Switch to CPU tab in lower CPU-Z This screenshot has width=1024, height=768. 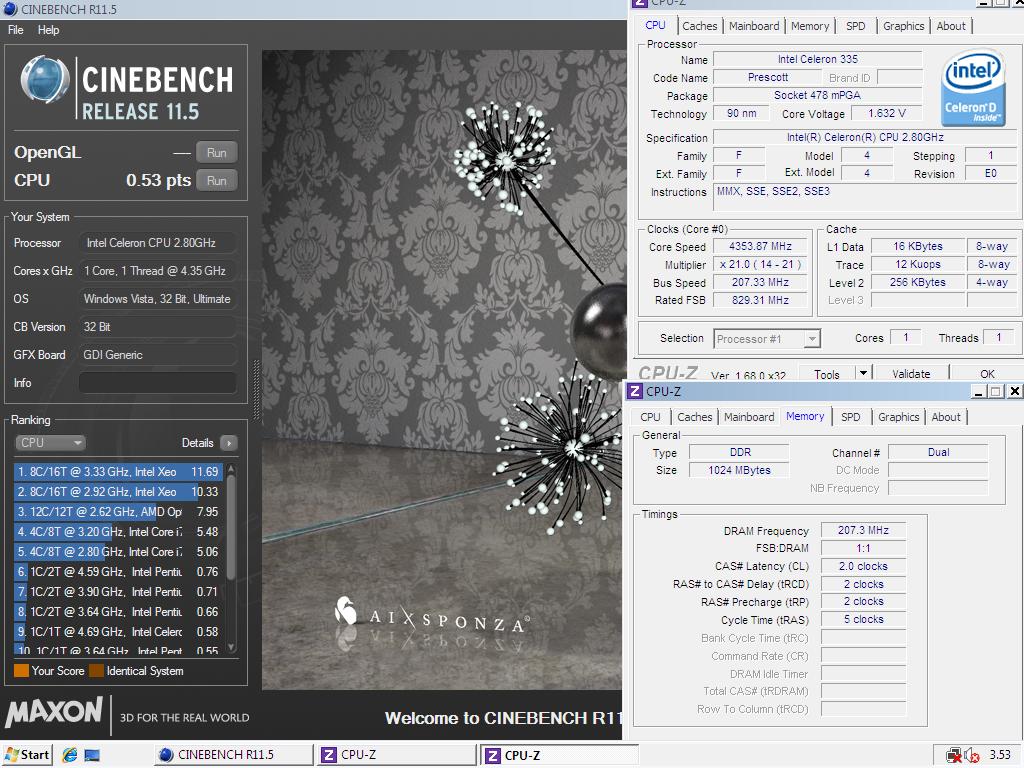click(x=650, y=417)
